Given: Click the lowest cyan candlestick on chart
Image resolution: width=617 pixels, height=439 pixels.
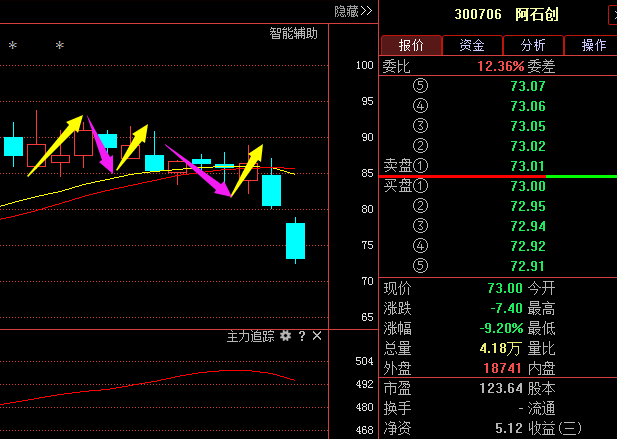Looking at the screenshot, I should click(295, 241).
